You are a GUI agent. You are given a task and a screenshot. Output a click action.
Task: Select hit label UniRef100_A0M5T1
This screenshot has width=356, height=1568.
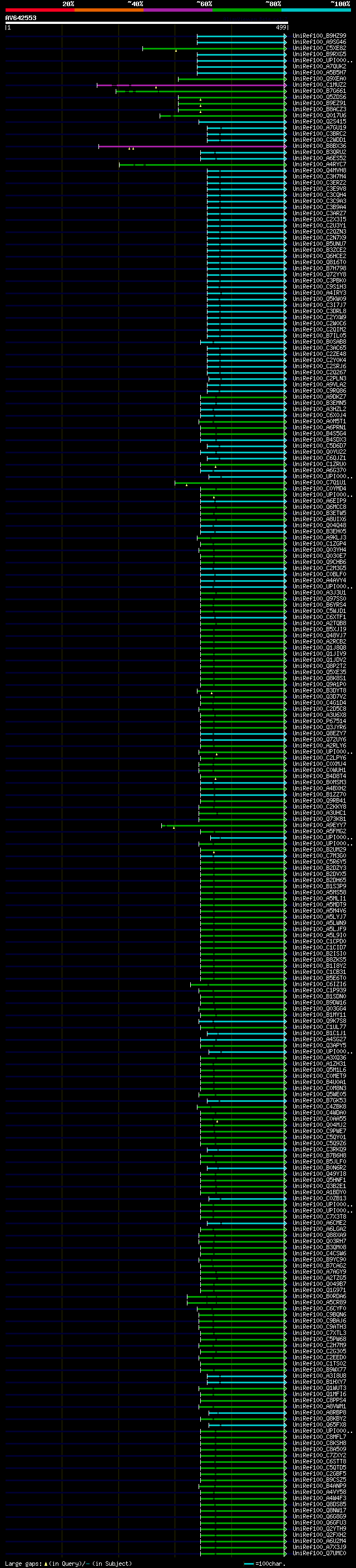pos(319,421)
